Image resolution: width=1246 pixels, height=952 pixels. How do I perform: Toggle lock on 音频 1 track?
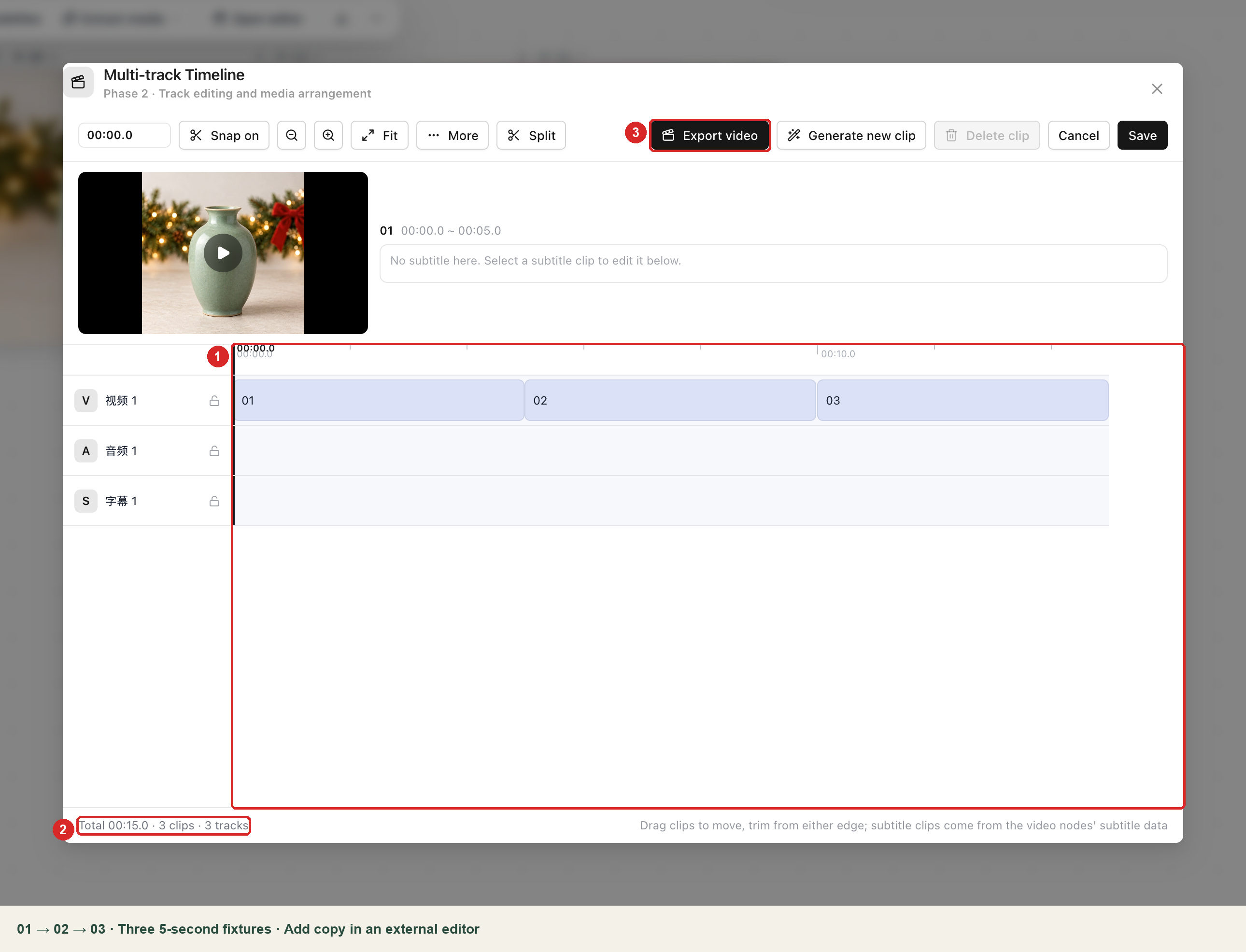click(214, 451)
